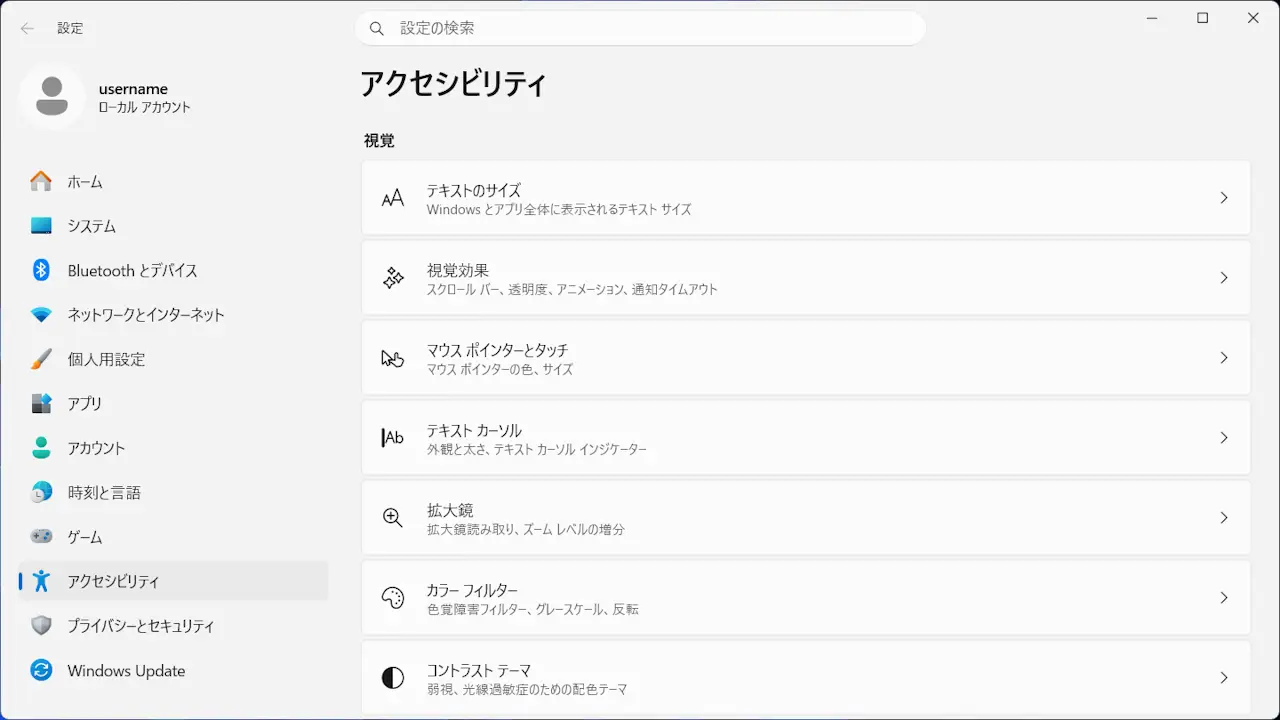This screenshot has height=720, width=1280.
Task: Click the マウス ポインターとタッチ pointer icon
Action: pos(393,358)
